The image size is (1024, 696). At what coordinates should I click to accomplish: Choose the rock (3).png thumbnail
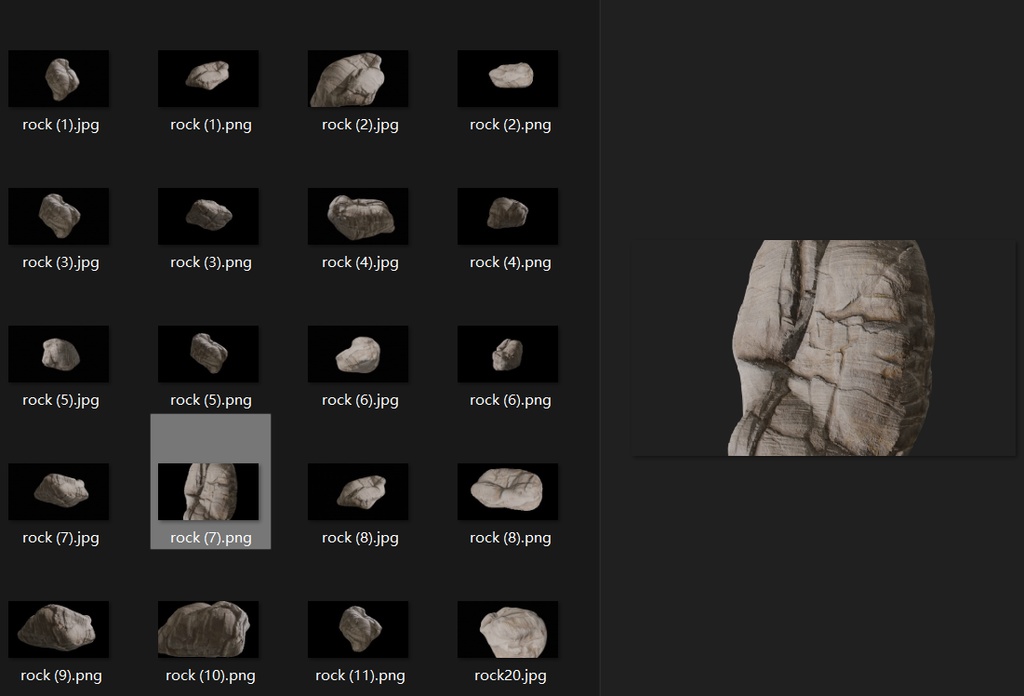[208, 216]
